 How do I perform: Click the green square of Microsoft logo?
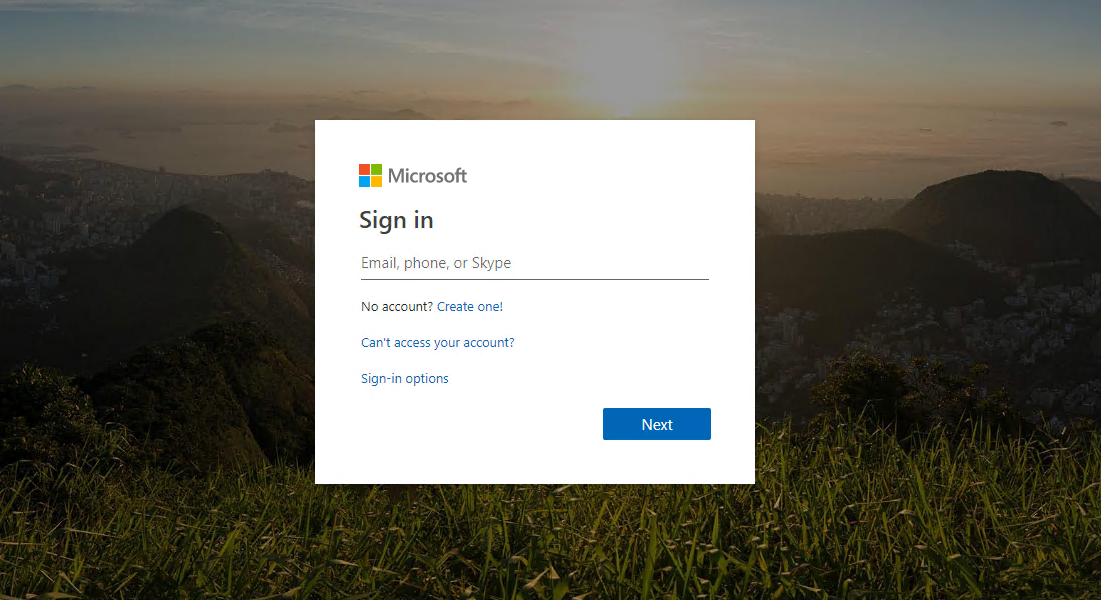[x=376, y=169]
